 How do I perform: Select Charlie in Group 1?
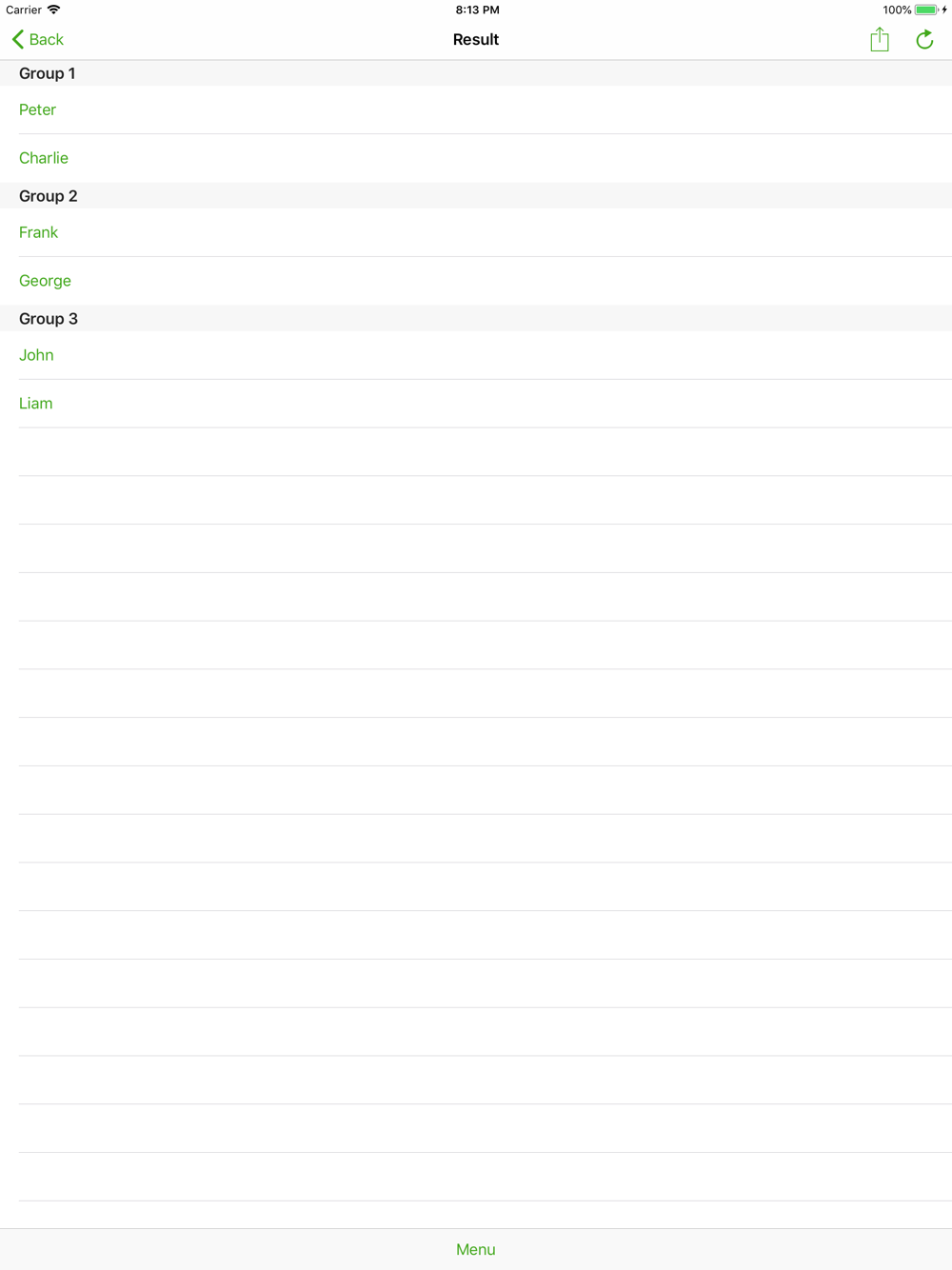[476, 158]
